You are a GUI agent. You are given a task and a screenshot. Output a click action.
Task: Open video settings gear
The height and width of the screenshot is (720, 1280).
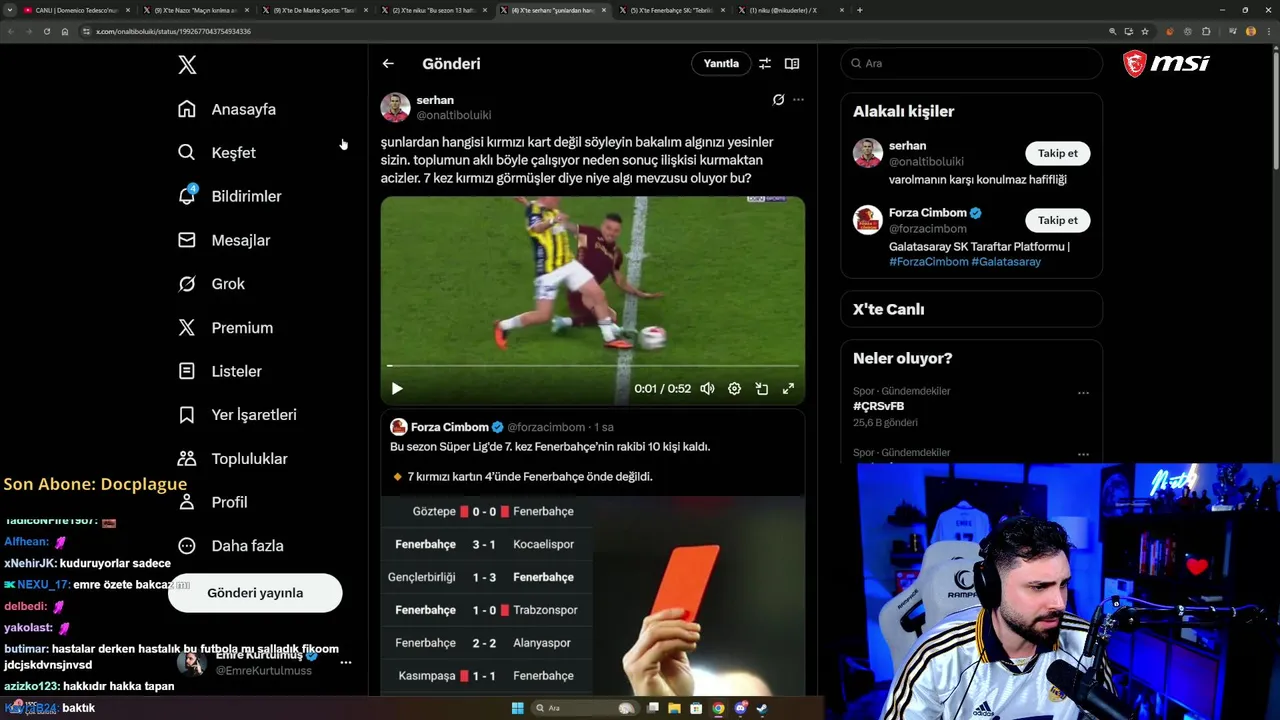(734, 389)
